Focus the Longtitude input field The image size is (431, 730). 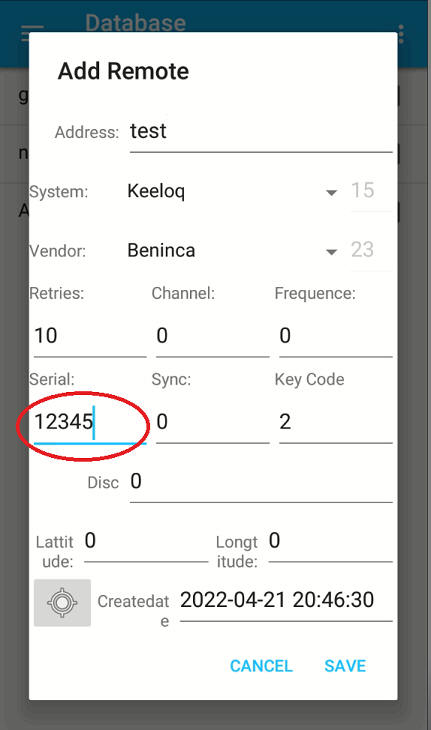330,543
